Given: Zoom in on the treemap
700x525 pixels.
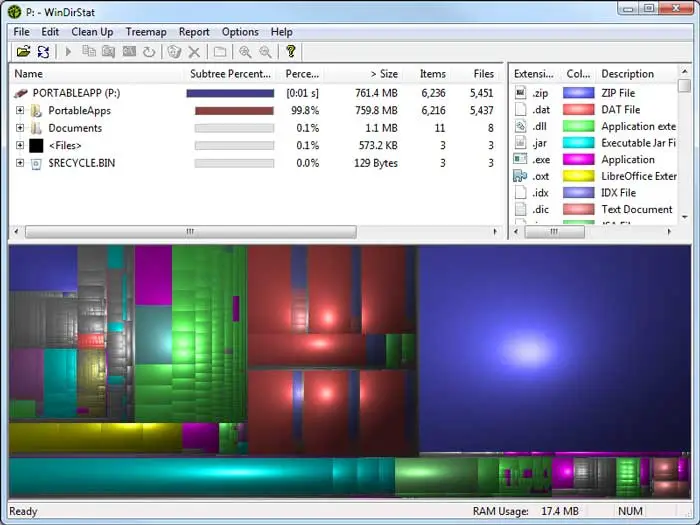Looking at the screenshot, I should point(245,52).
